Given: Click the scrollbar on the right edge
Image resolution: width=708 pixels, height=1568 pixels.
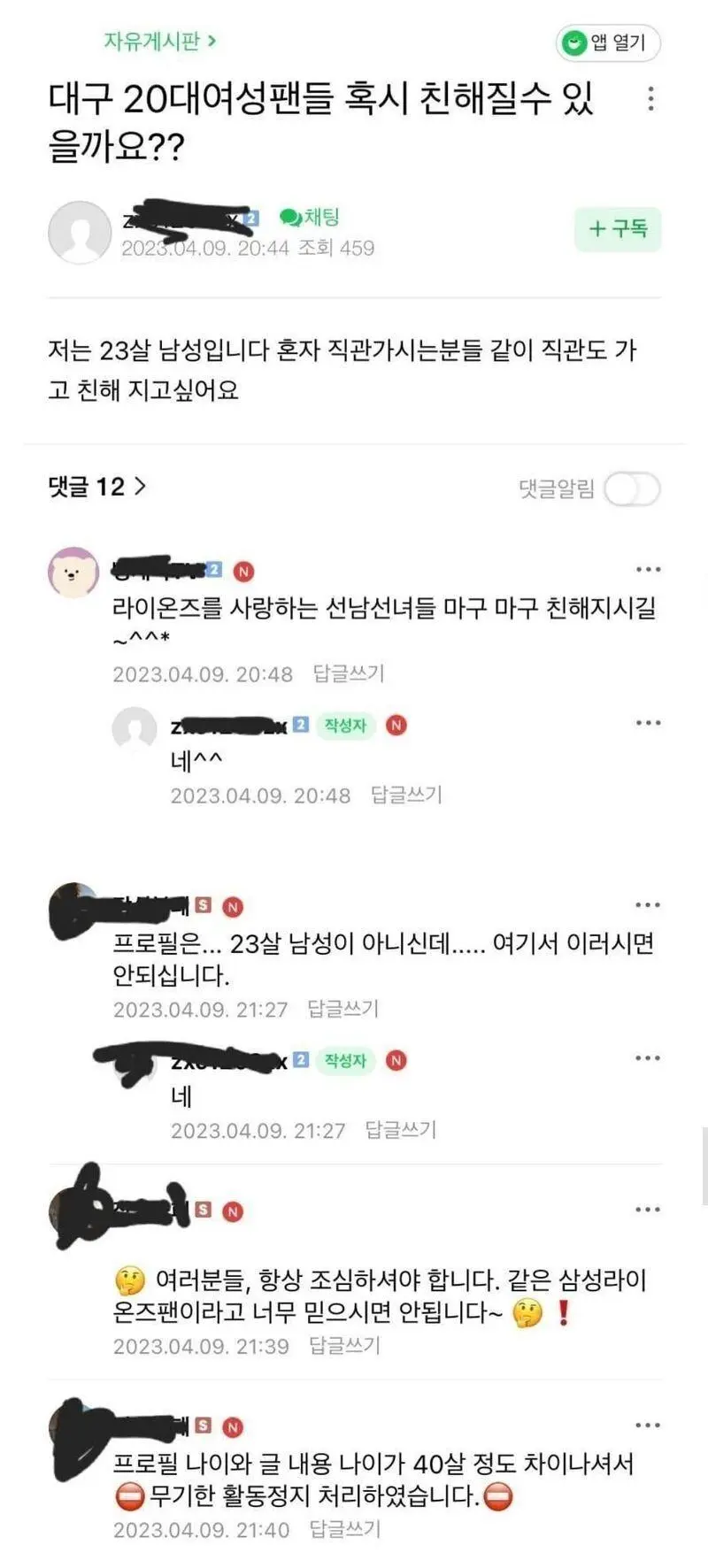Looking at the screenshot, I should click(704, 1166).
